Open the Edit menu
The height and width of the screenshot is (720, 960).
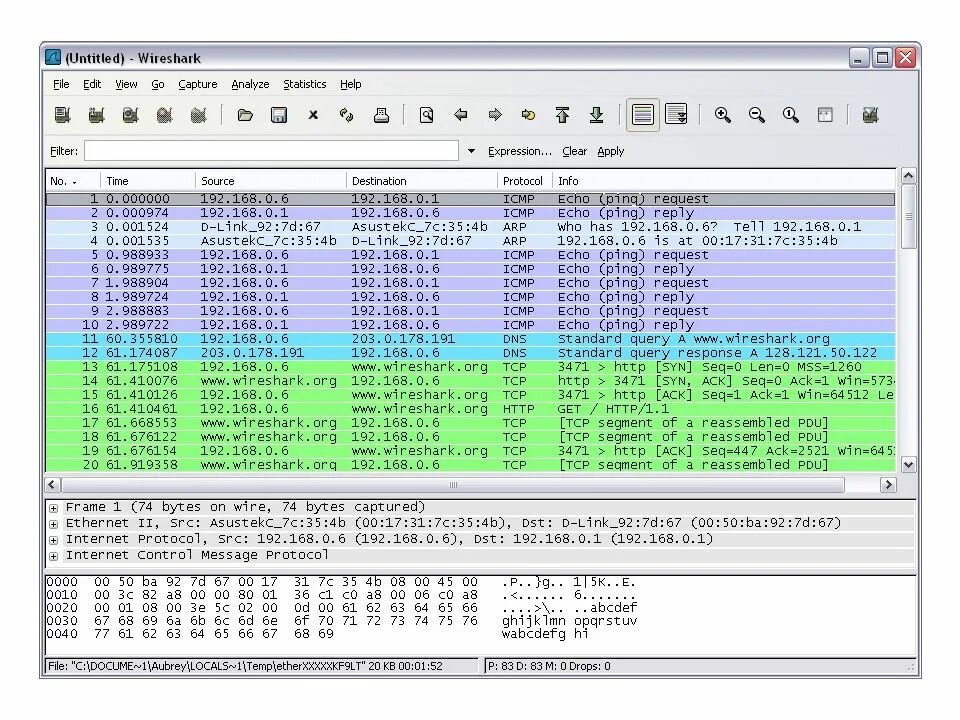click(x=92, y=84)
